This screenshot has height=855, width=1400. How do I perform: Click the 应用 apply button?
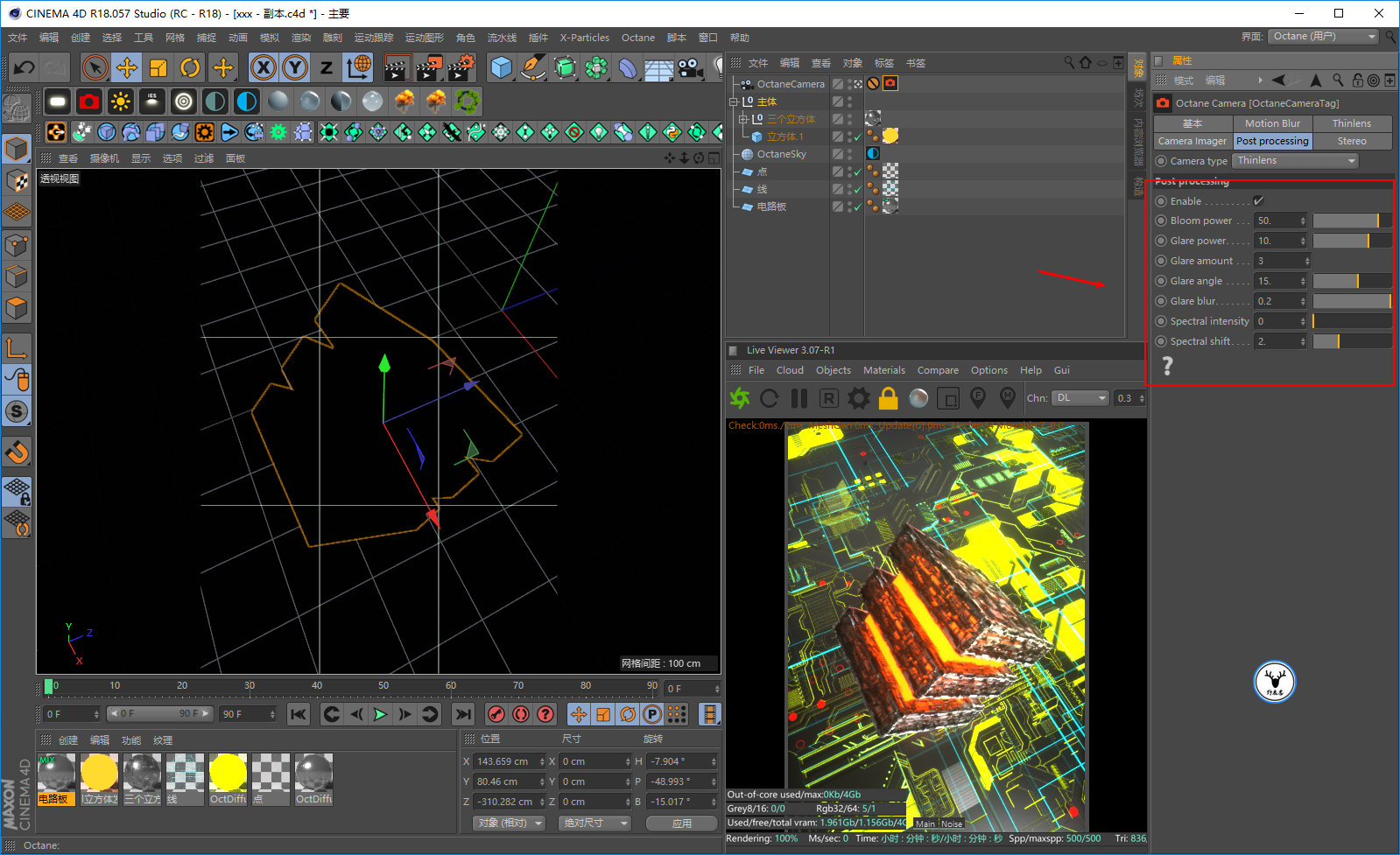tap(682, 823)
